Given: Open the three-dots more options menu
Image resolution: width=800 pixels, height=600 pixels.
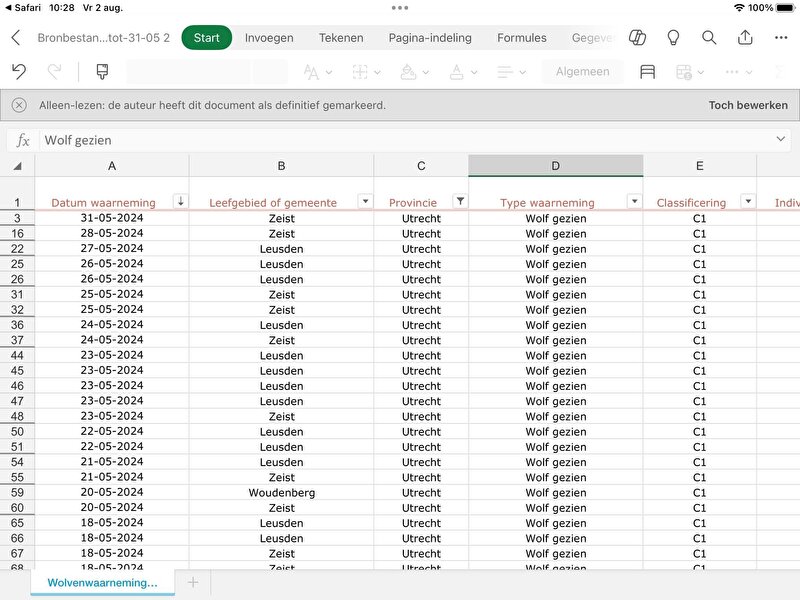Looking at the screenshot, I should (x=781, y=37).
